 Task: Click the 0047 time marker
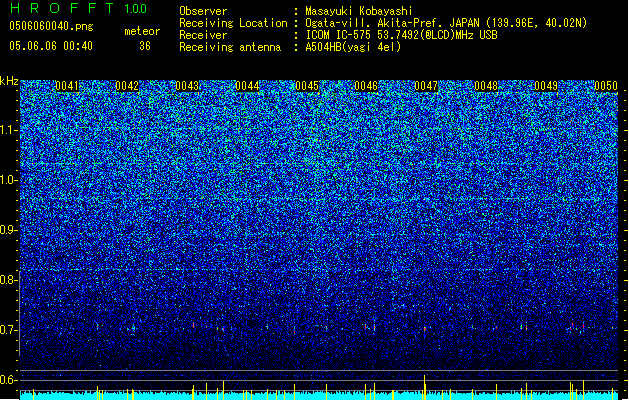tap(426, 86)
